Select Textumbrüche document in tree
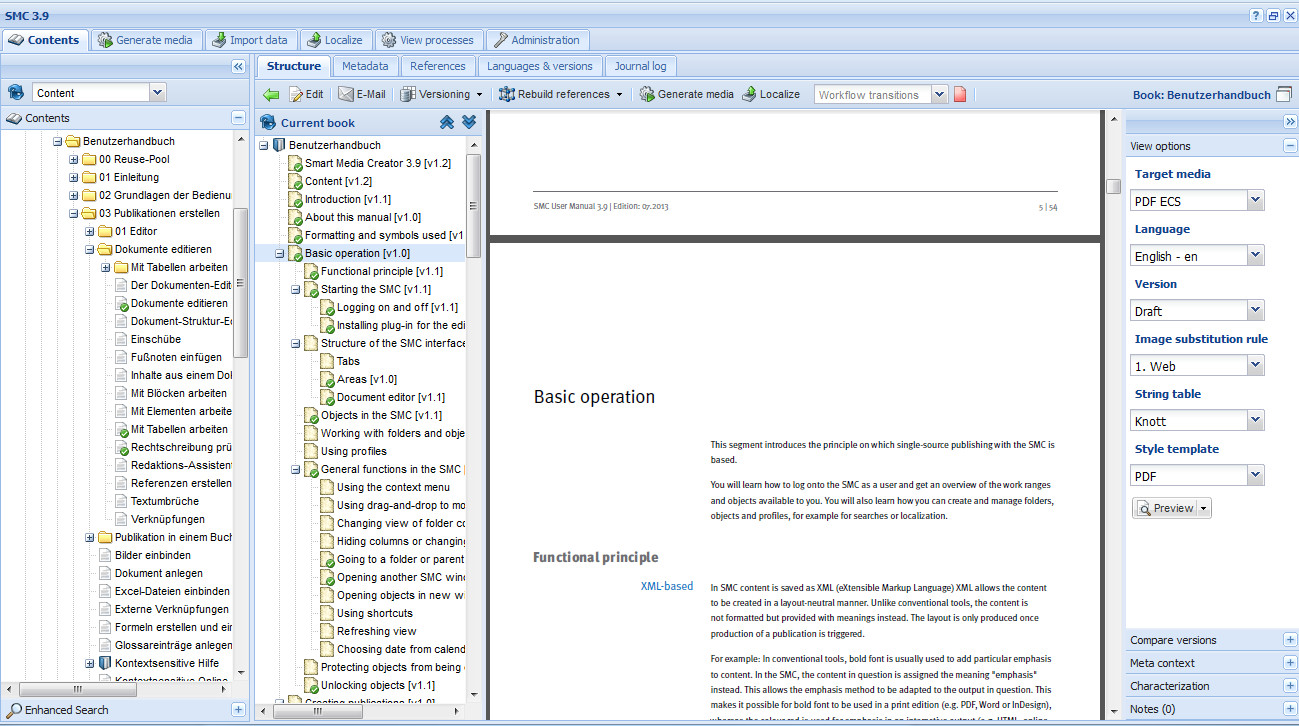This screenshot has width=1299, height=726. [165, 501]
